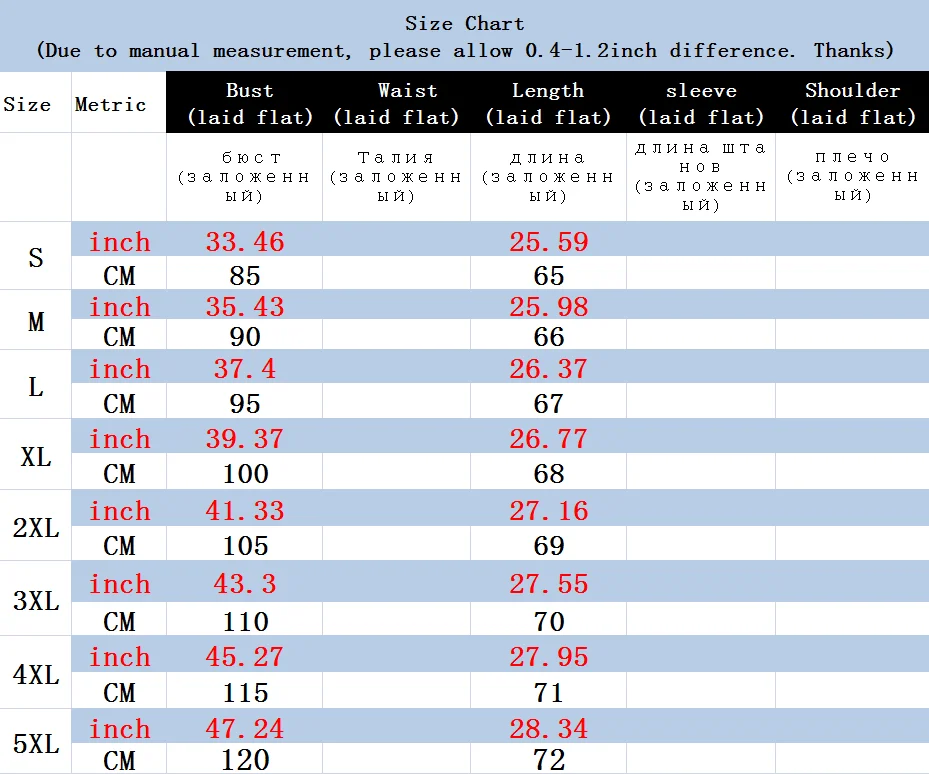Click the red inch label in XL row
The height and width of the screenshot is (774, 929).
[x=120, y=439]
